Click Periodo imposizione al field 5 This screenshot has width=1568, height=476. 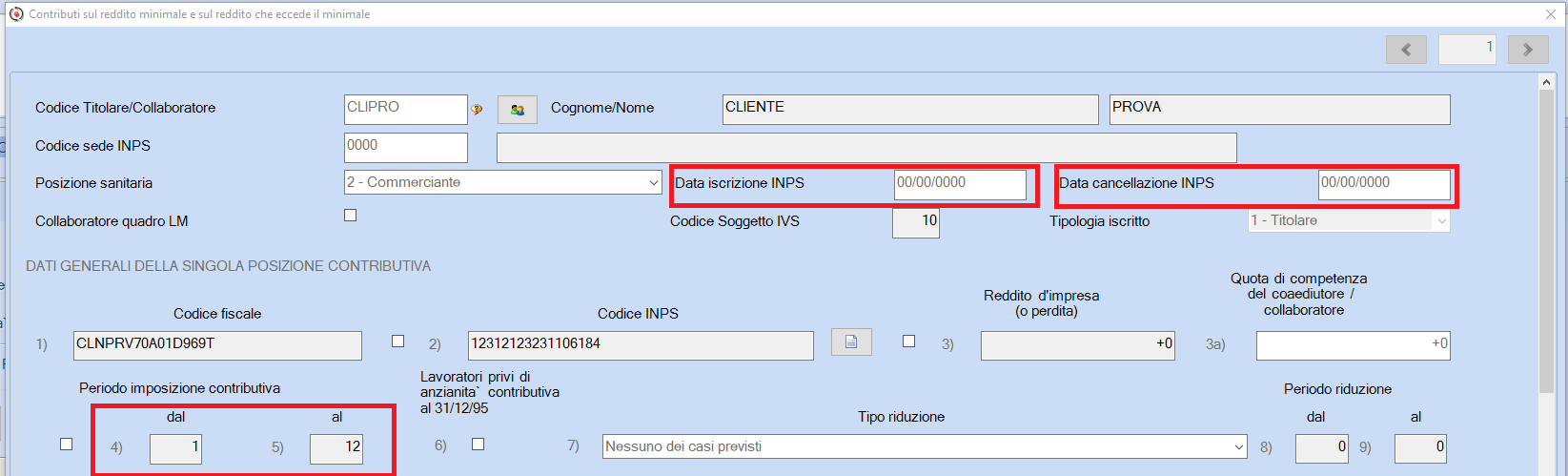tap(336, 448)
